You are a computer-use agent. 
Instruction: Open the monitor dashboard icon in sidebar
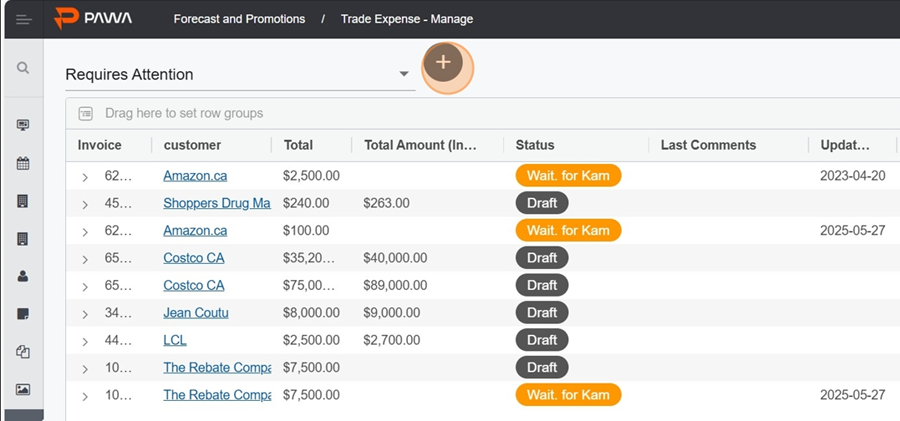tap(23, 125)
